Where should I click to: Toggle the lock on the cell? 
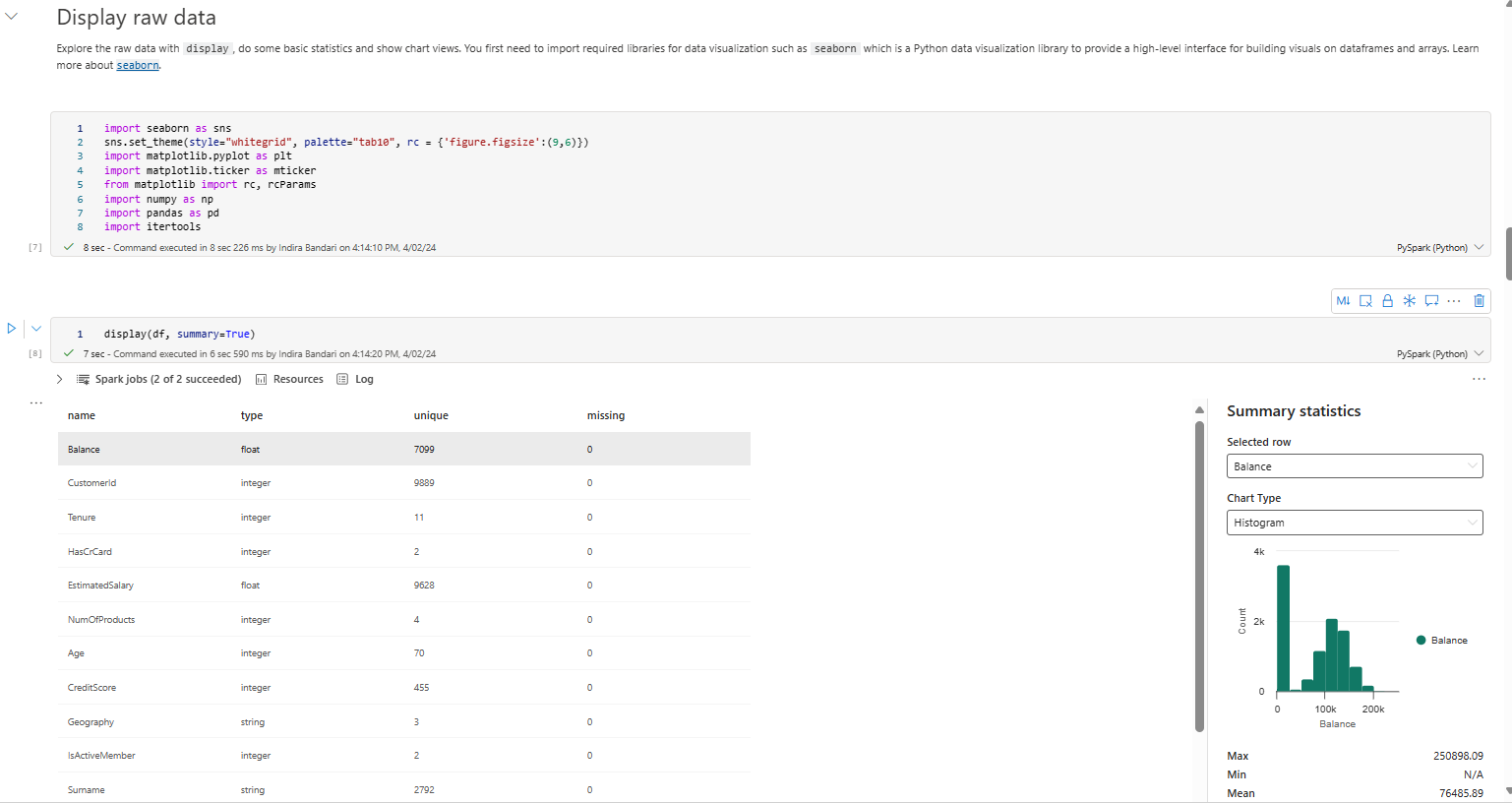coord(1387,301)
